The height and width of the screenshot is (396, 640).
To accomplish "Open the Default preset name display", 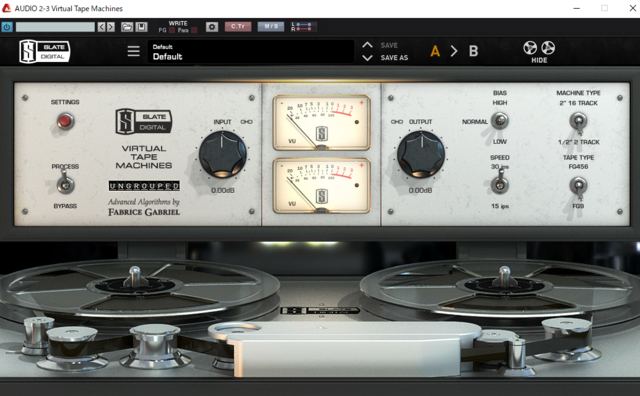I will pyautogui.click(x=251, y=52).
